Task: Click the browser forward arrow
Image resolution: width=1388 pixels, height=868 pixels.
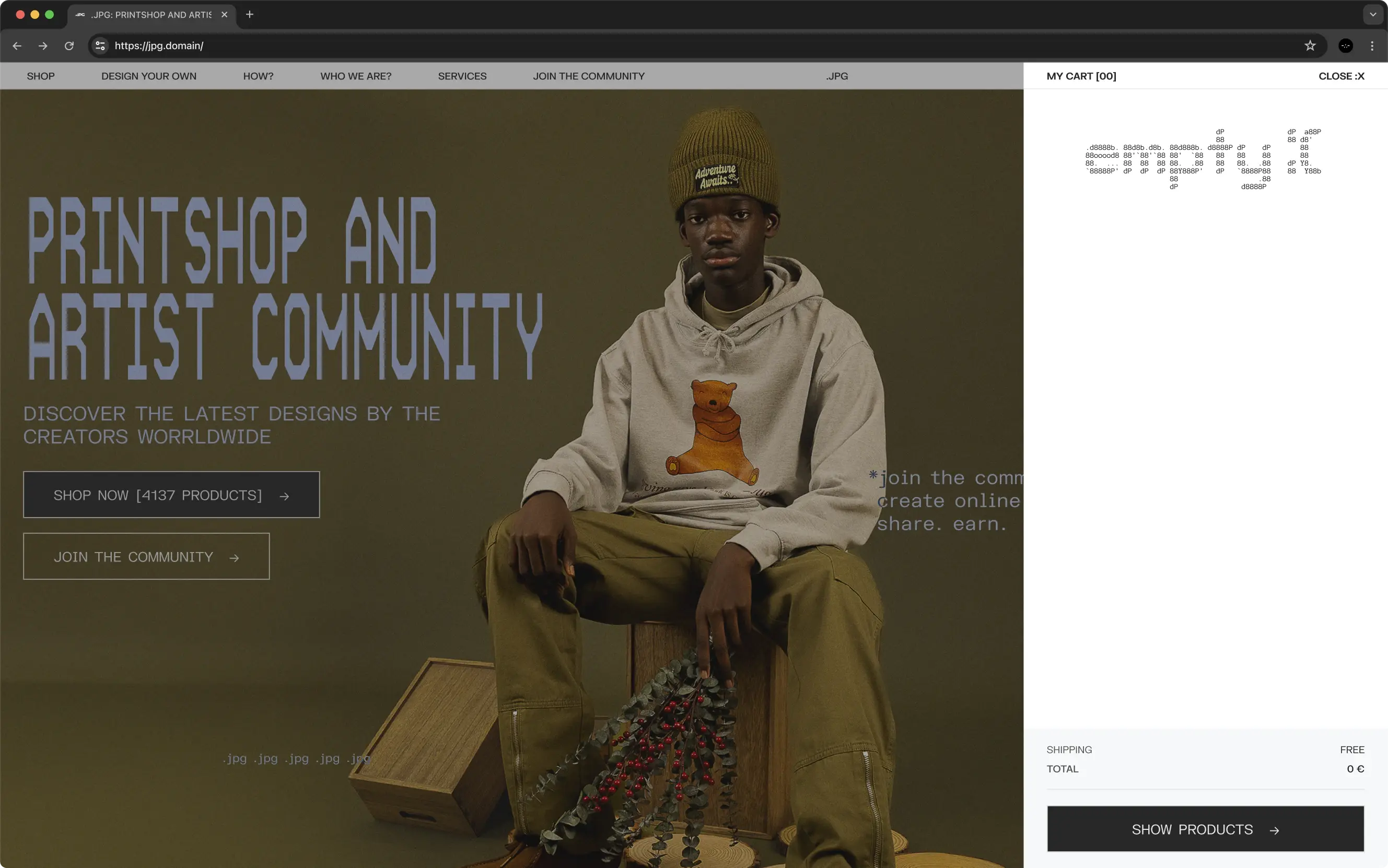Action: pyautogui.click(x=43, y=46)
